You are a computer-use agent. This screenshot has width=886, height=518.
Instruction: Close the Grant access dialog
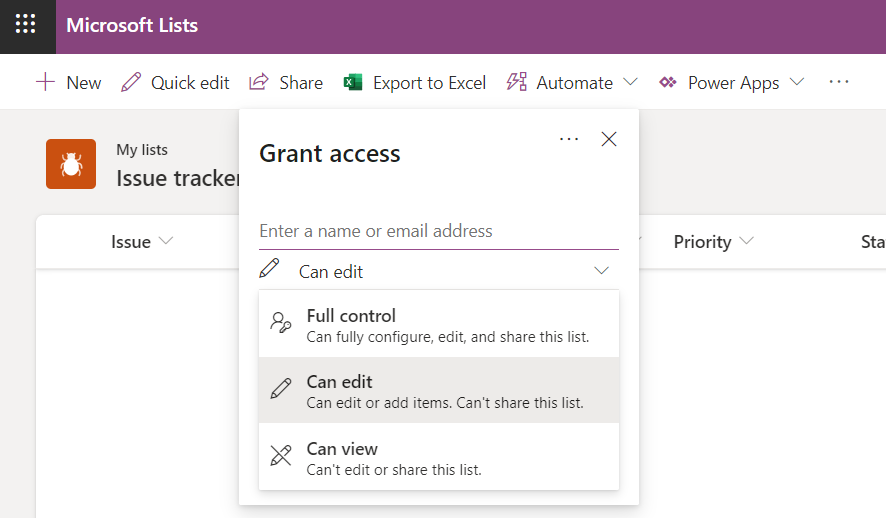tap(608, 140)
